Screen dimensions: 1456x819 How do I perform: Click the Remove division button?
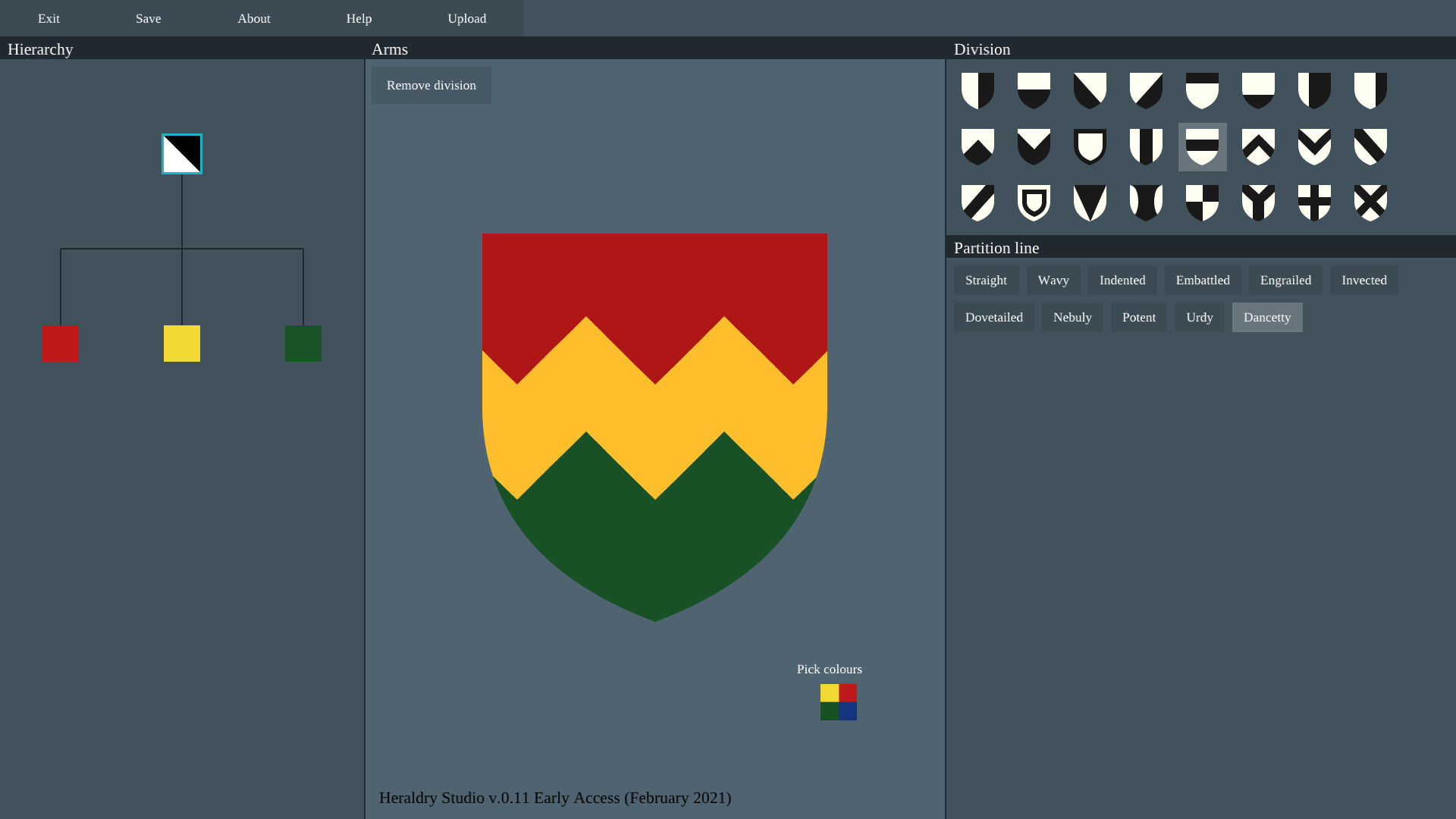click(x=431, y=86)
